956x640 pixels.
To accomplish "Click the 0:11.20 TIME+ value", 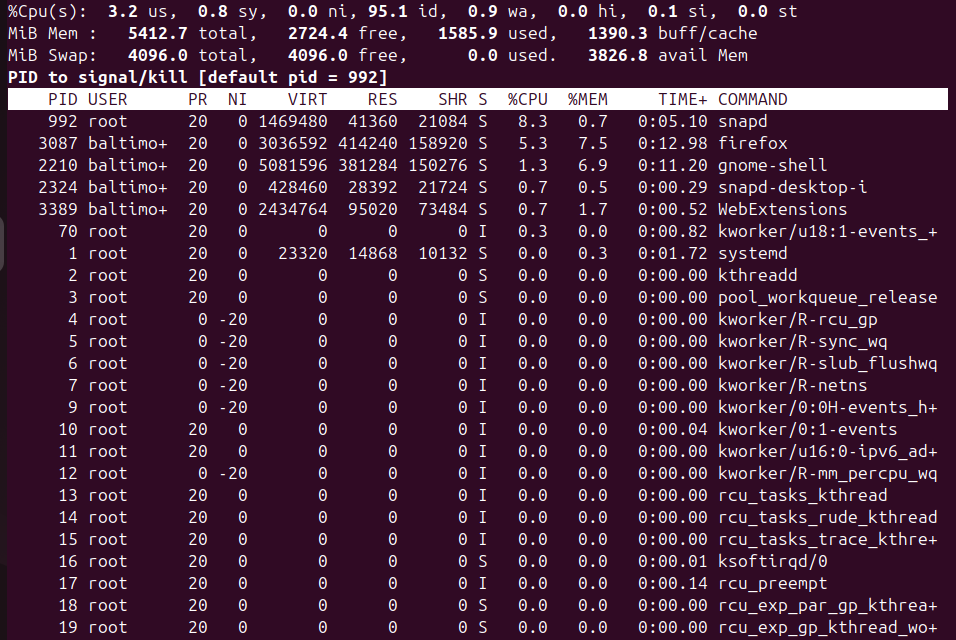I will point(672,165).
